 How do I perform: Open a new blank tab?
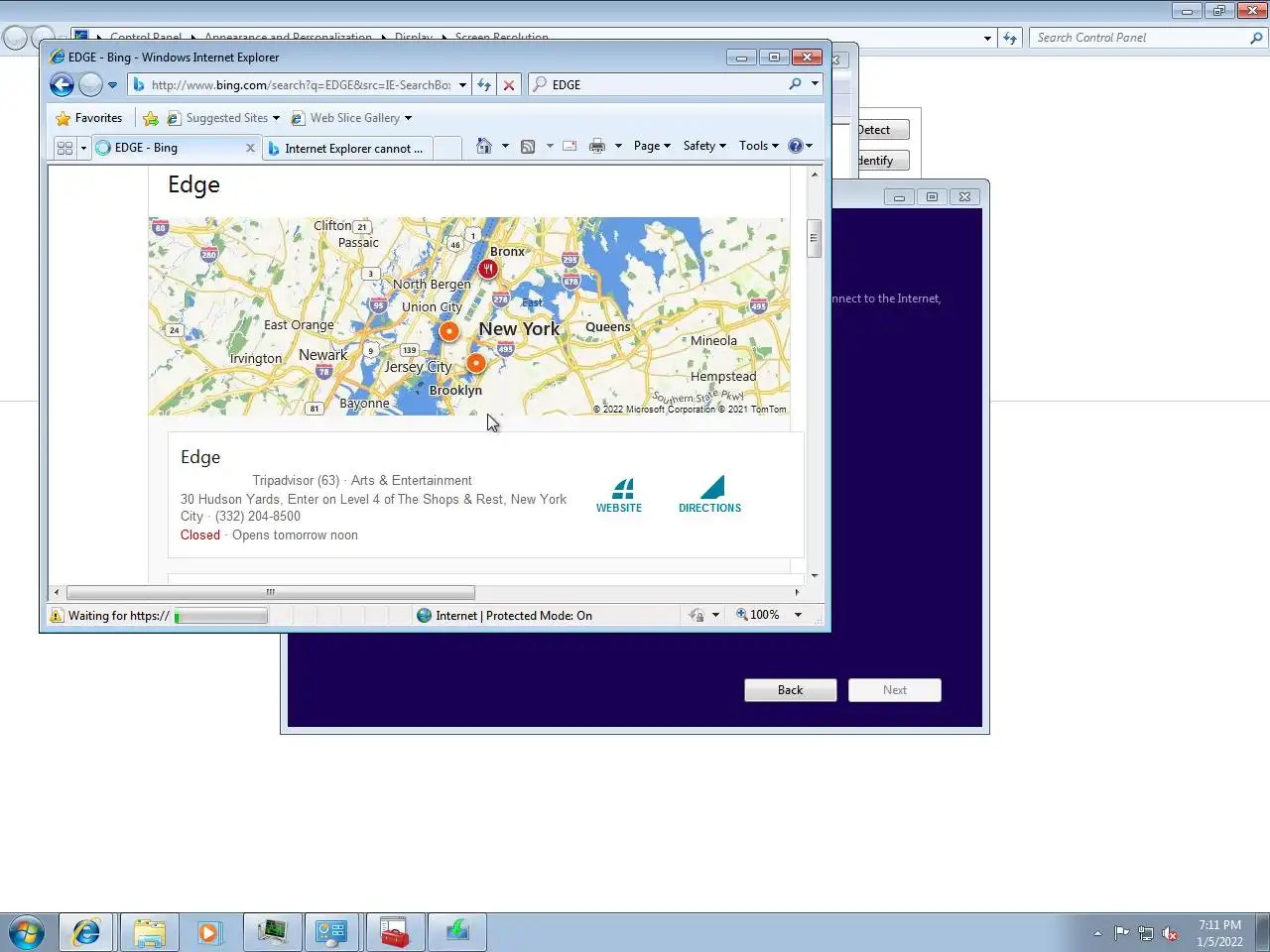coord(448,148)
